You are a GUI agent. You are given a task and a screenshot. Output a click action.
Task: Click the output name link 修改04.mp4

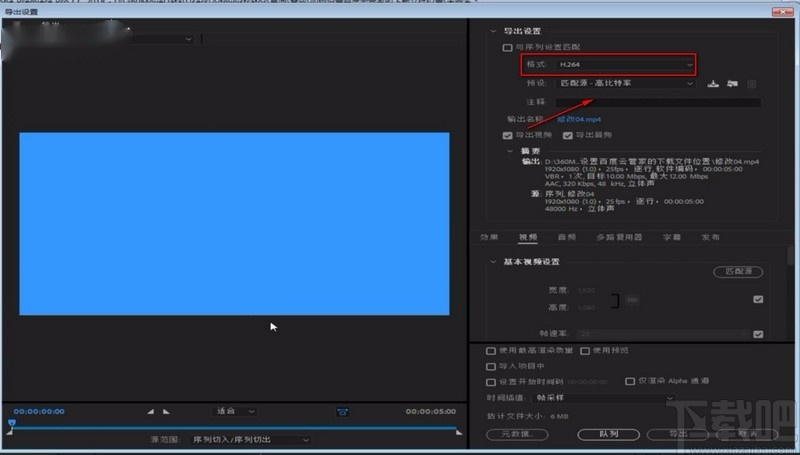tap(579, 119)
